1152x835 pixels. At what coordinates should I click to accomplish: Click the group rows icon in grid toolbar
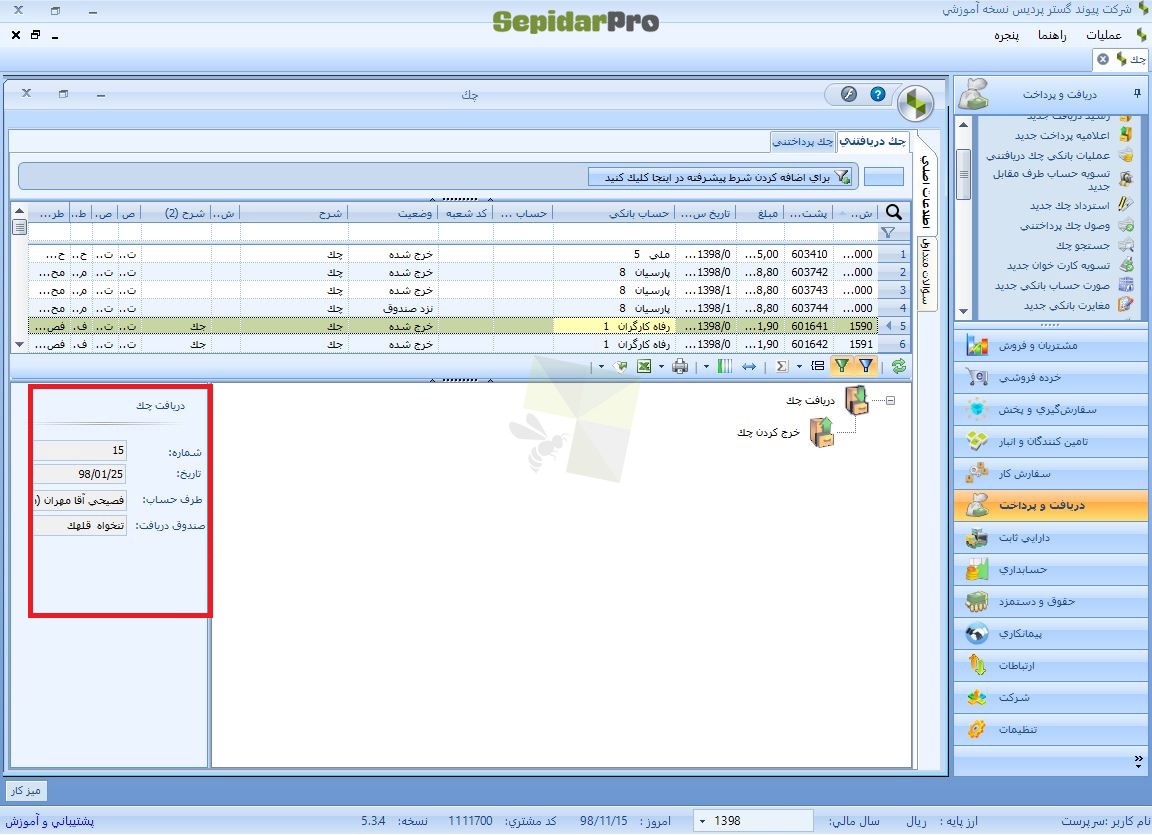pos(818,366)
